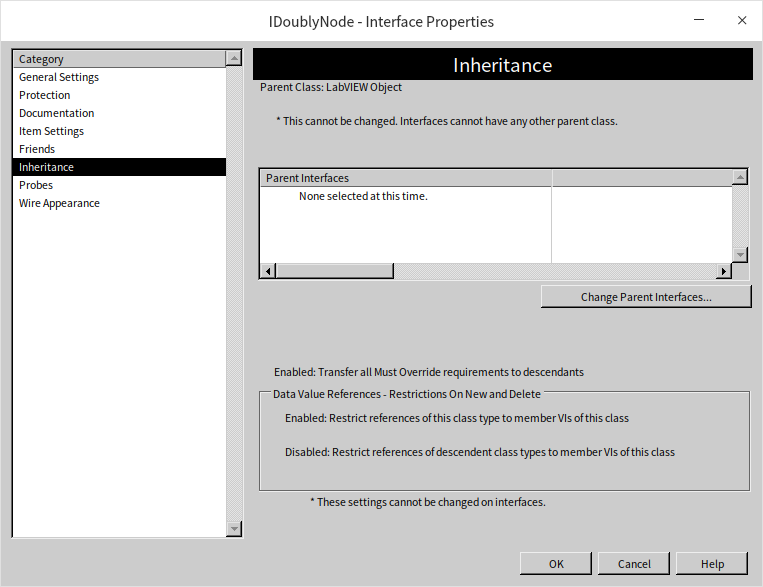Image resolution: width=763 pixels, height=587 pixels.
Task: Select General Settings category
Action: tap(59, 77)
